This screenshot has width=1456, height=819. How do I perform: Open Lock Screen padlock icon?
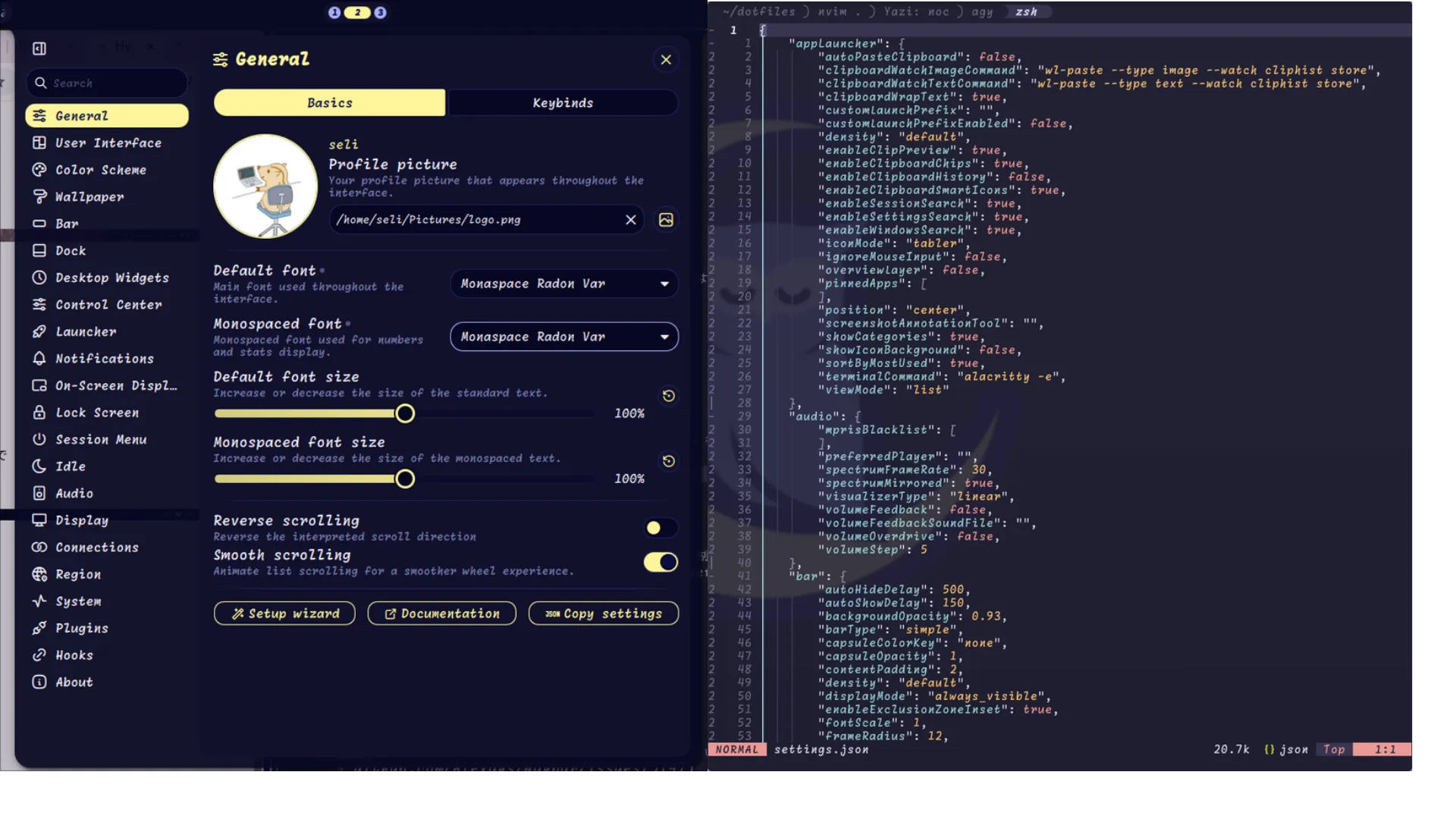pyautogui.click(x=39, y=413)
